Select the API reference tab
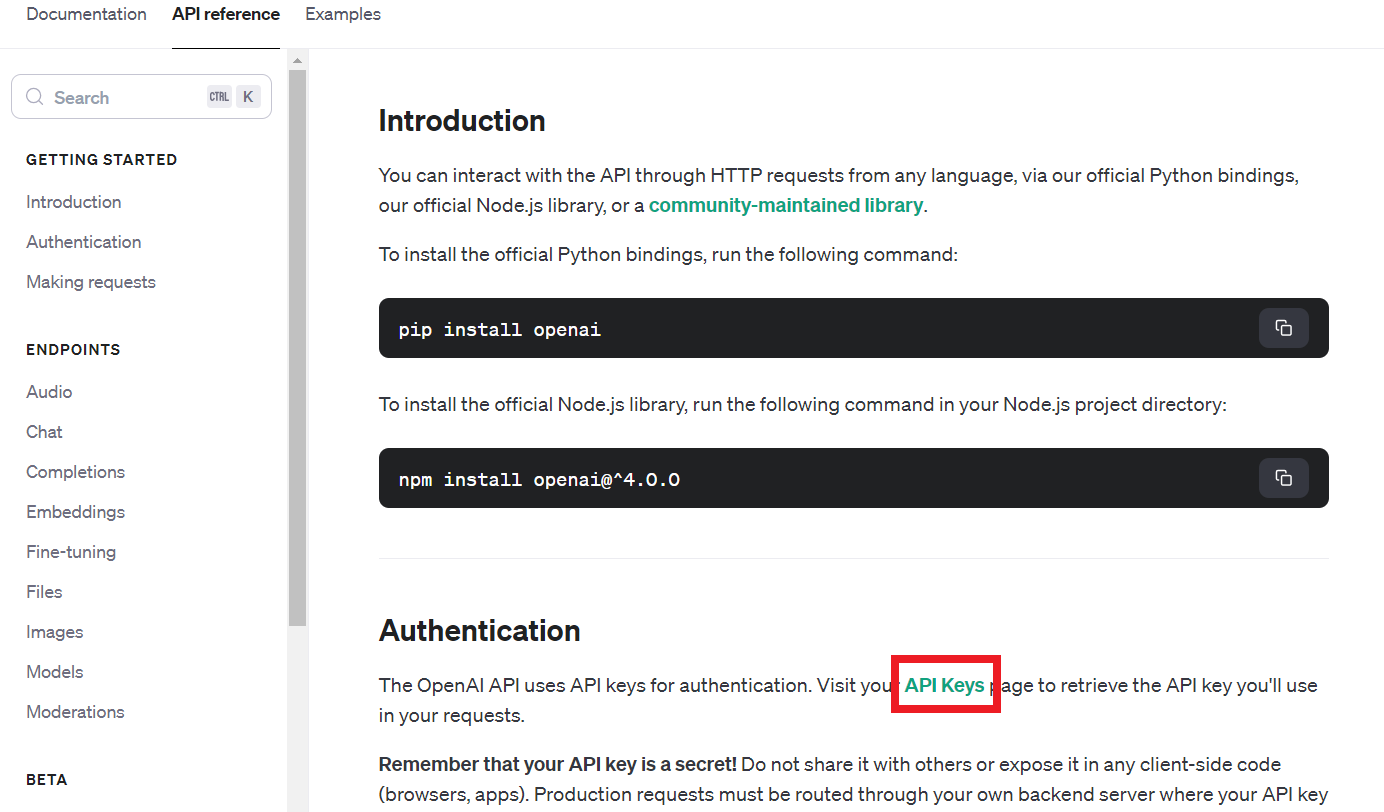This screenshot has width=1384, height=812. 226,14
